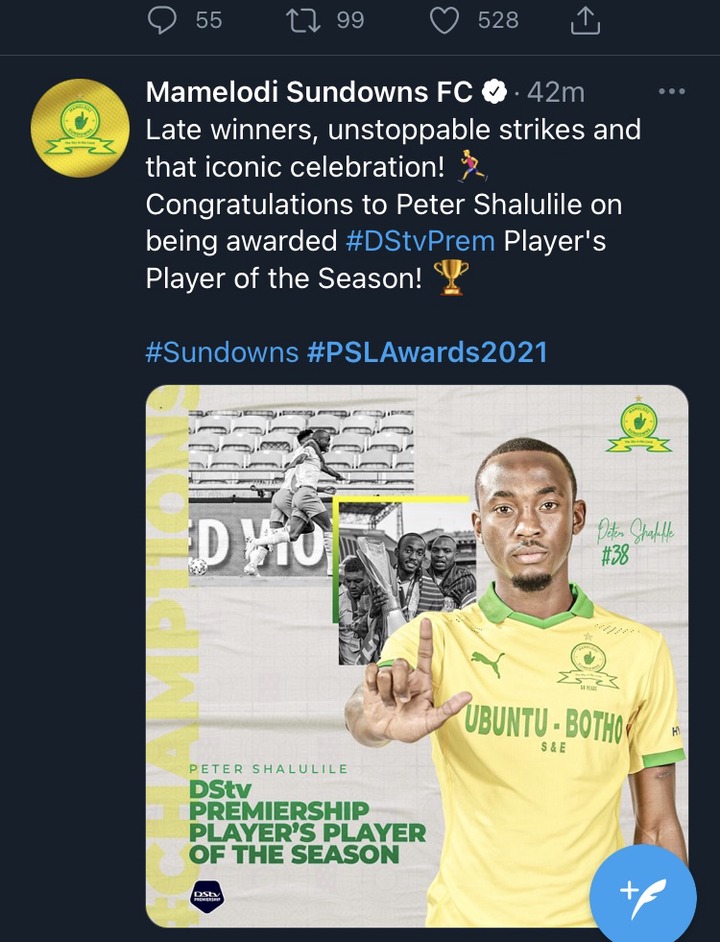The height and width of the screenshot is (942, 720).
Task: Tap the compose new tweet button
Action: click(x=641, y=890)
